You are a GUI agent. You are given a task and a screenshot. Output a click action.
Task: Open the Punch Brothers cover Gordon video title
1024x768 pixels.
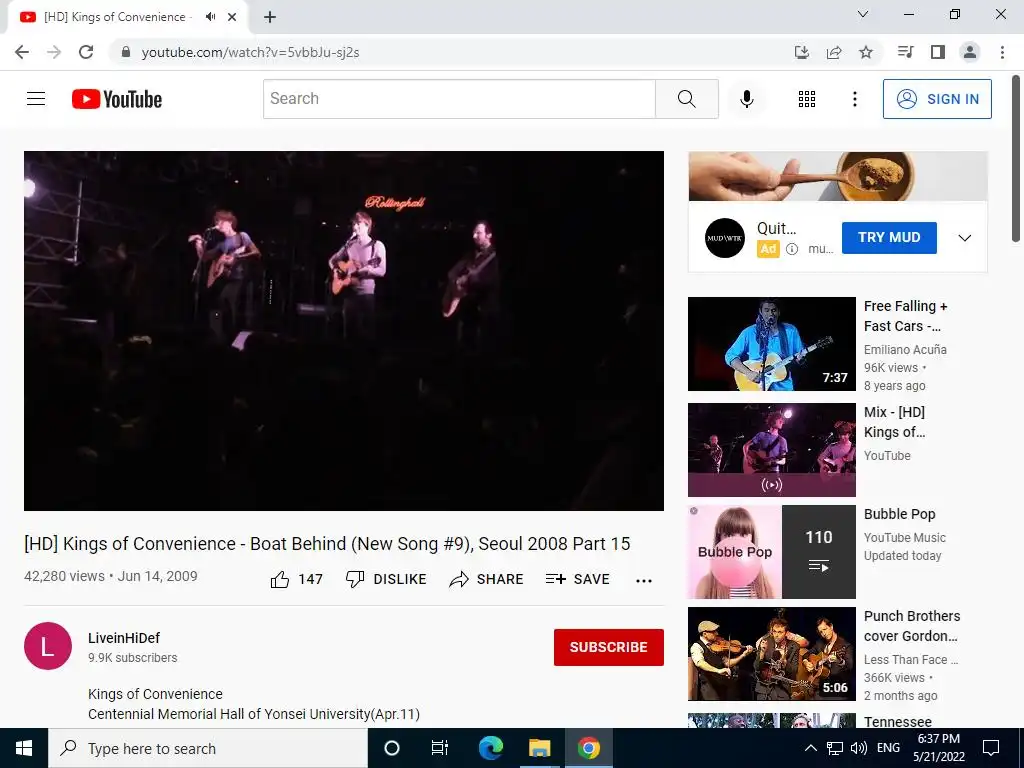[x=912, y=626]
